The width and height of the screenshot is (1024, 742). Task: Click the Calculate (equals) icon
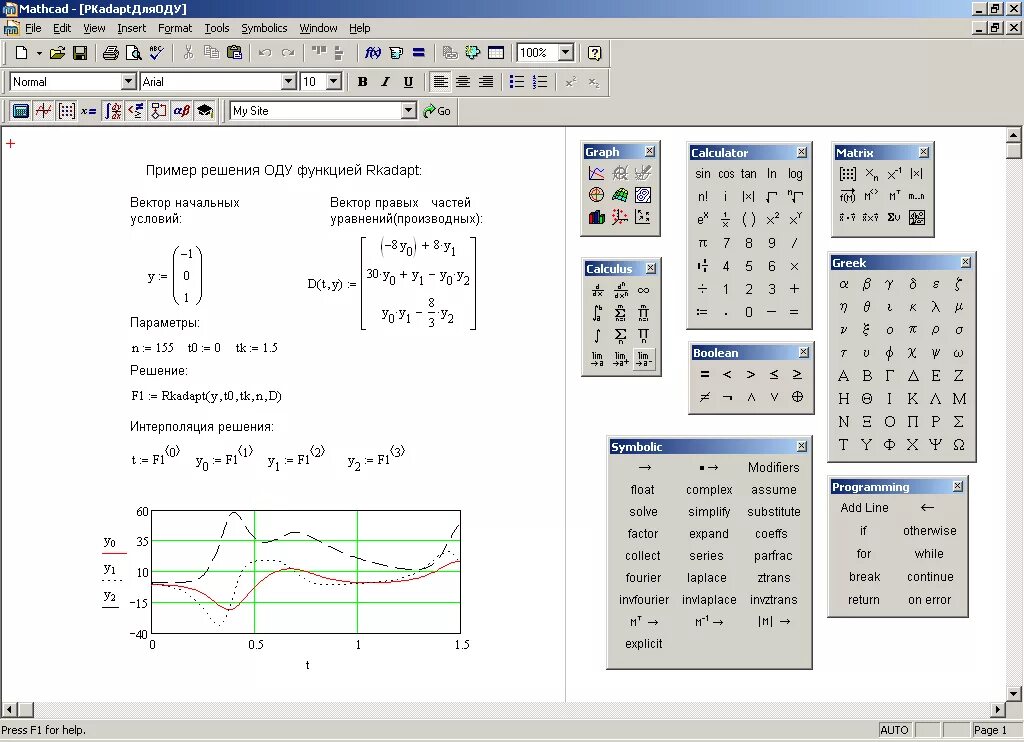[419, 53]
